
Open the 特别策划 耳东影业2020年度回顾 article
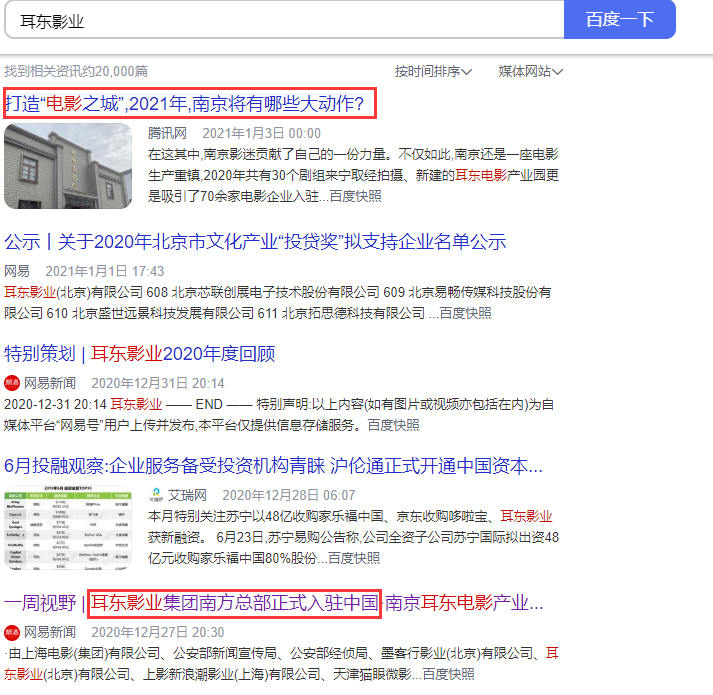pos(140,353)
